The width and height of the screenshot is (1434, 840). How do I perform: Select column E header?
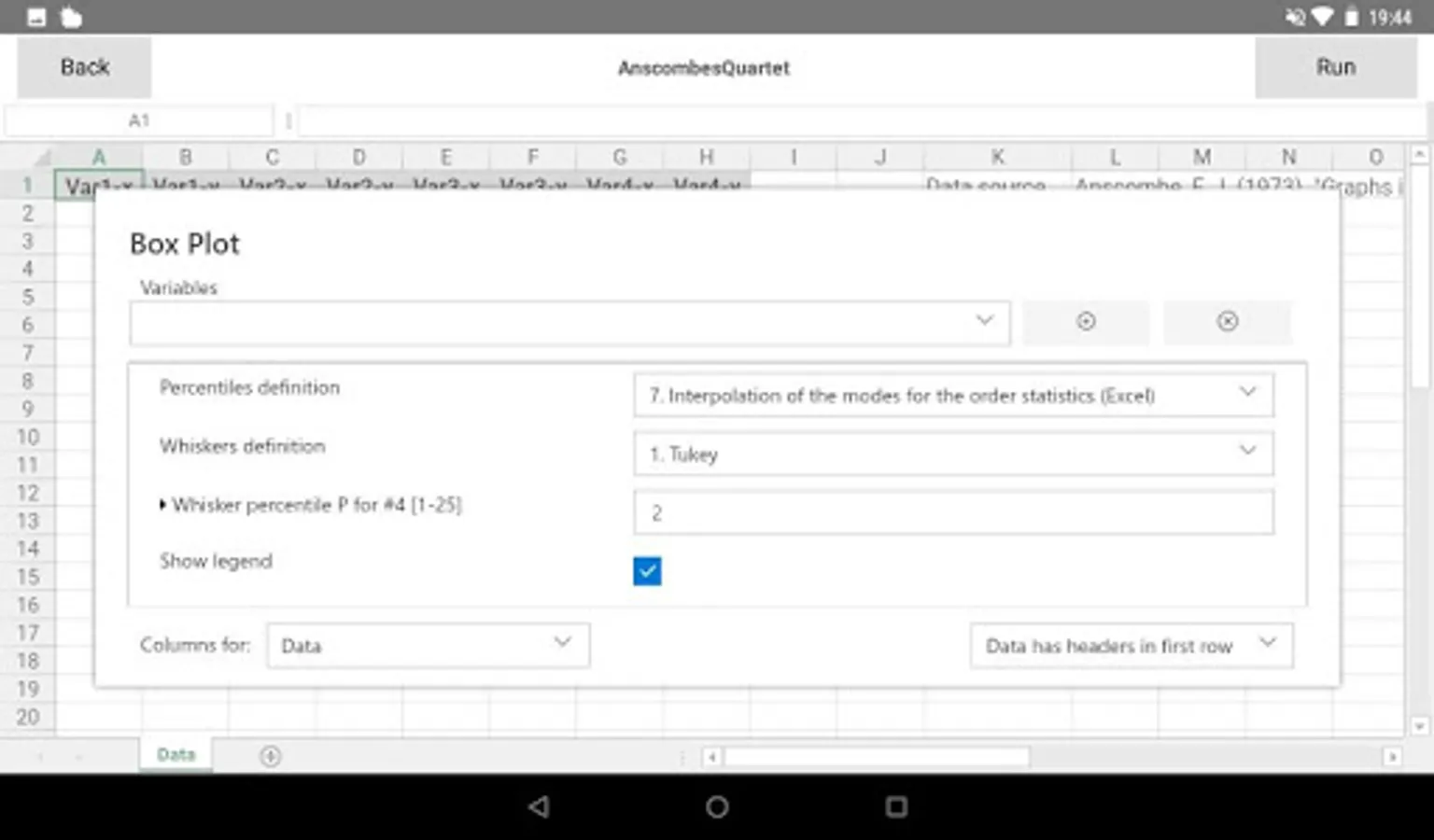click(445, 157)
